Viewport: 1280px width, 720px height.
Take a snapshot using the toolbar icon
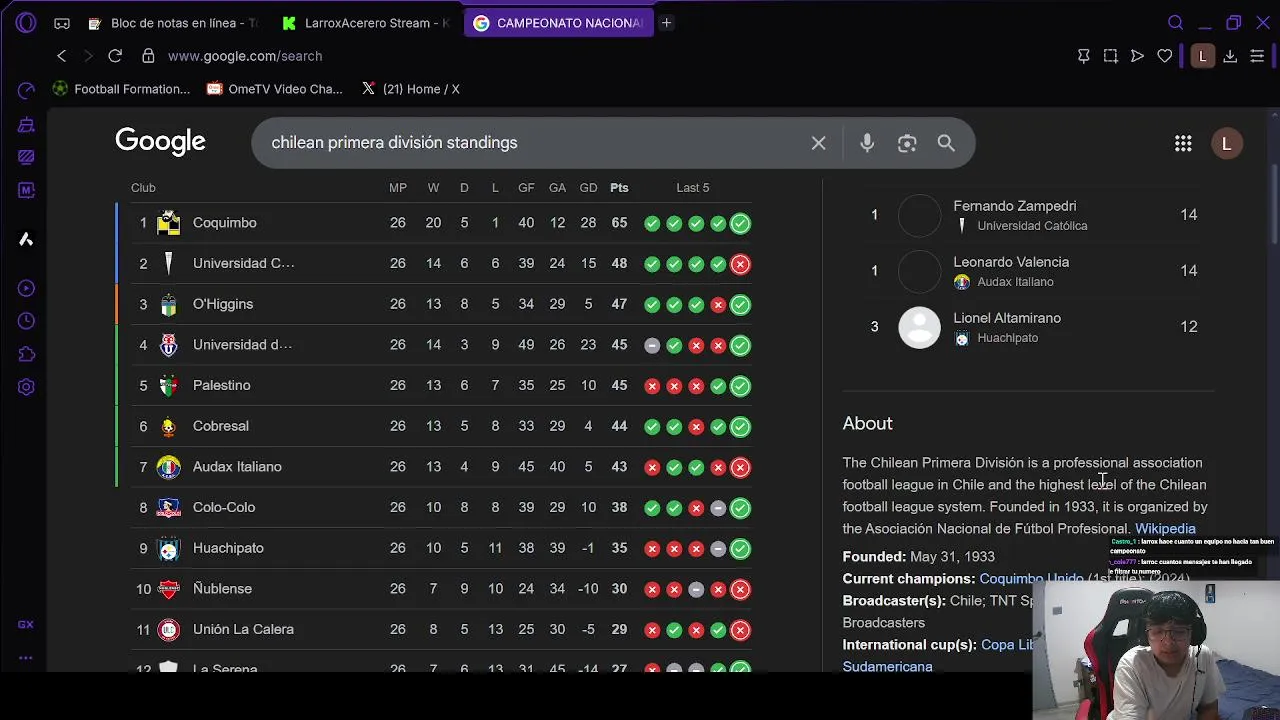pyautogui.click(x=1110, y=56)
